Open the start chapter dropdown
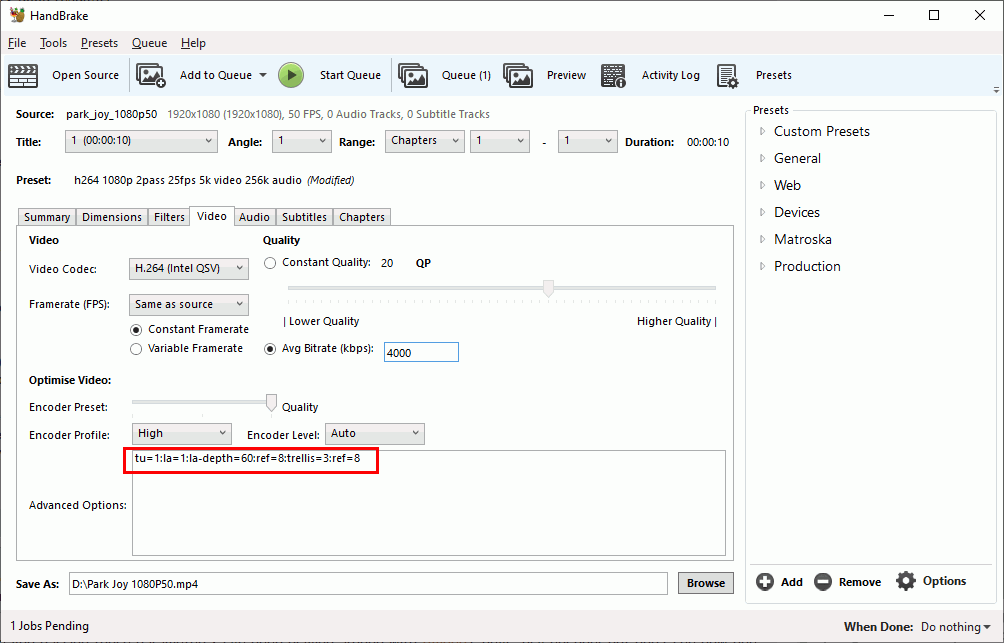The height and width of the screenshot is (643, 1004). [x=499, y=142]
